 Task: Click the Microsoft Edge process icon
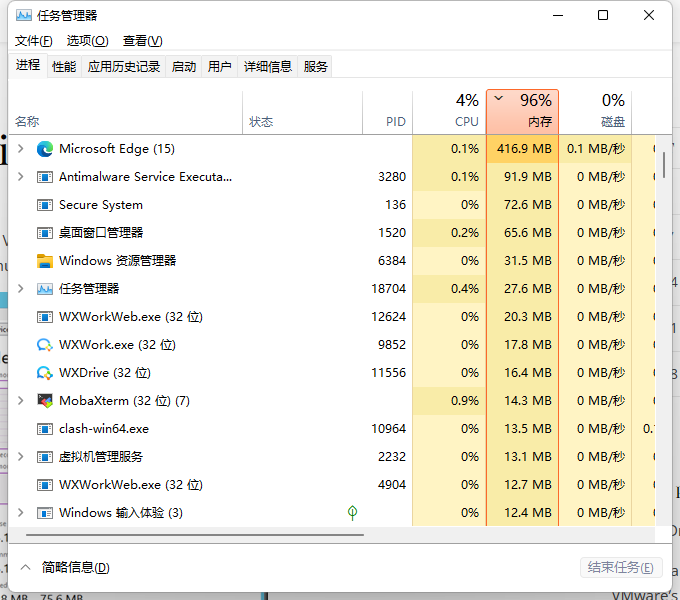[x=45, y=149]
